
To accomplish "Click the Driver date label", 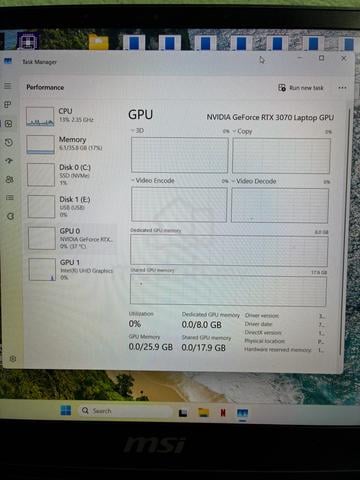I will tap(258, 324).
